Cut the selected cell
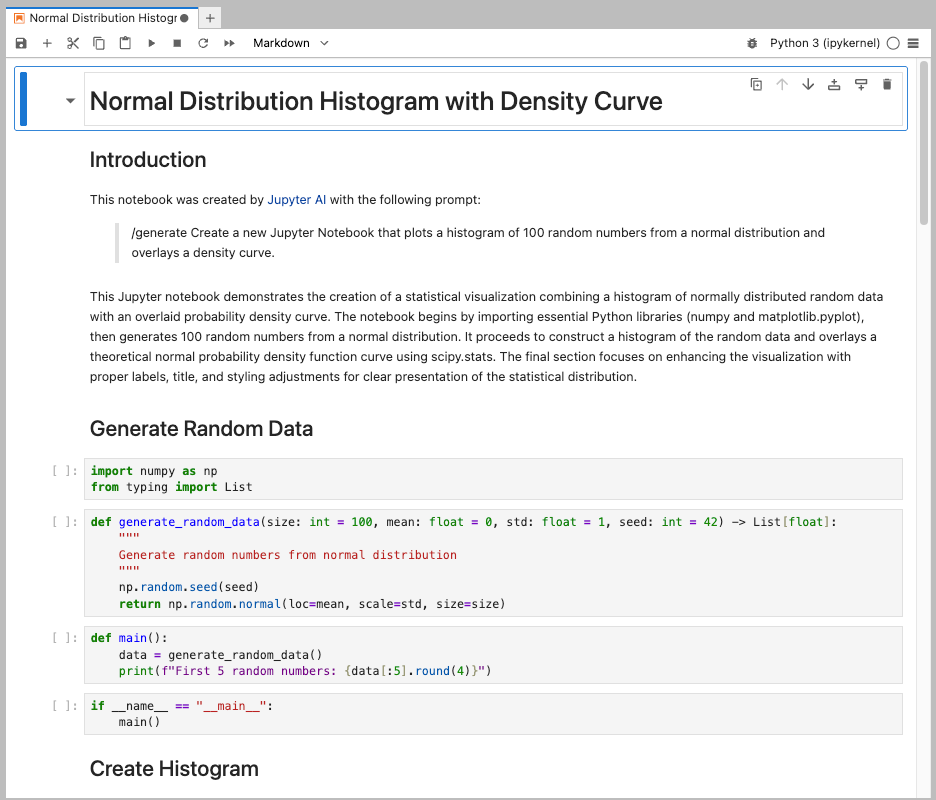 point(72,43)
